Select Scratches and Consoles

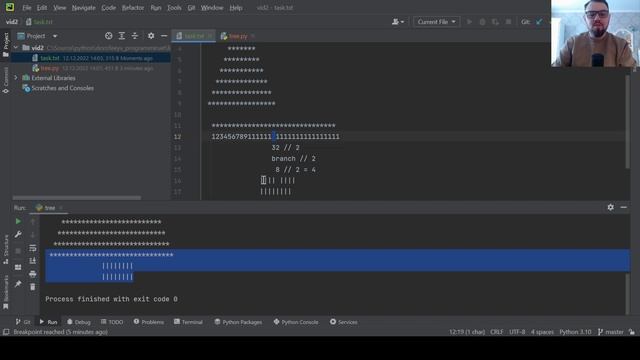pyautogui.click(x=62, y=88)
